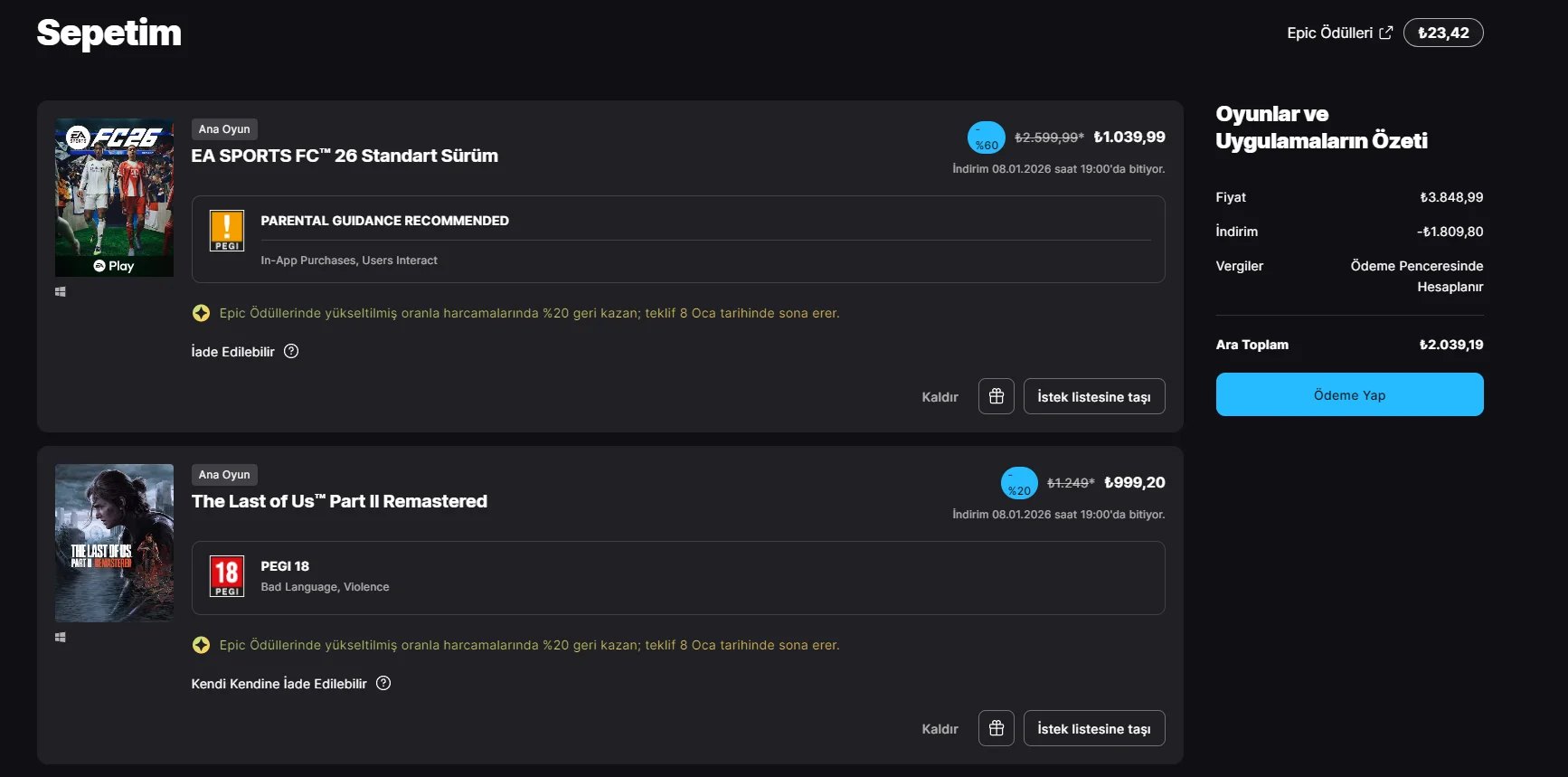The image size is (1568, 777).
Task: Move The Last of Us to wishlist
Action: tap(1093, 729)
